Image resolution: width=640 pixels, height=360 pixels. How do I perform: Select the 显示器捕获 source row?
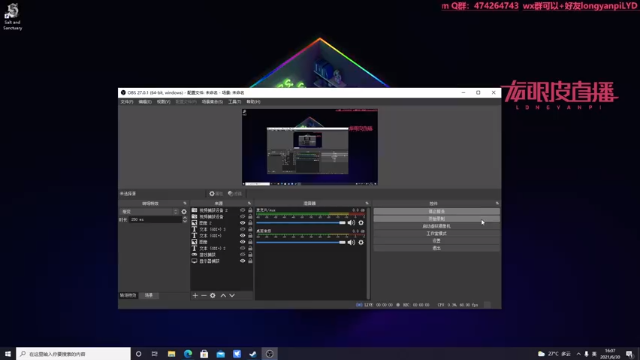pyautogui.click(x=222, y=261)
